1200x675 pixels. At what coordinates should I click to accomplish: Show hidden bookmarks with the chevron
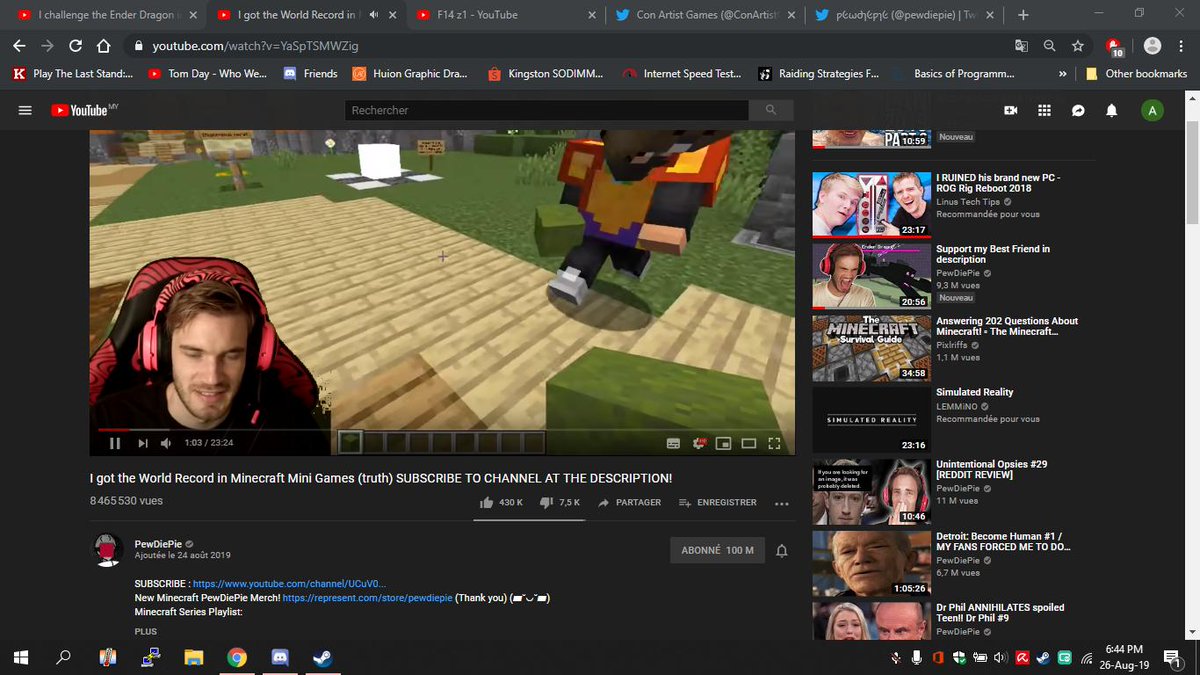[1062, 74]
